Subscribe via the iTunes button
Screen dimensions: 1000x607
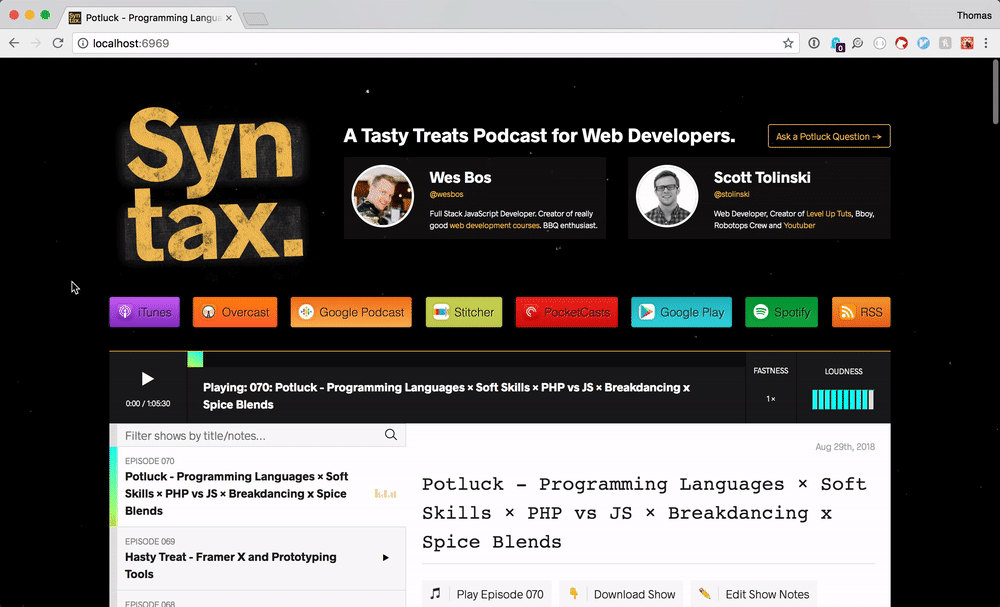[x=144, y=312]
